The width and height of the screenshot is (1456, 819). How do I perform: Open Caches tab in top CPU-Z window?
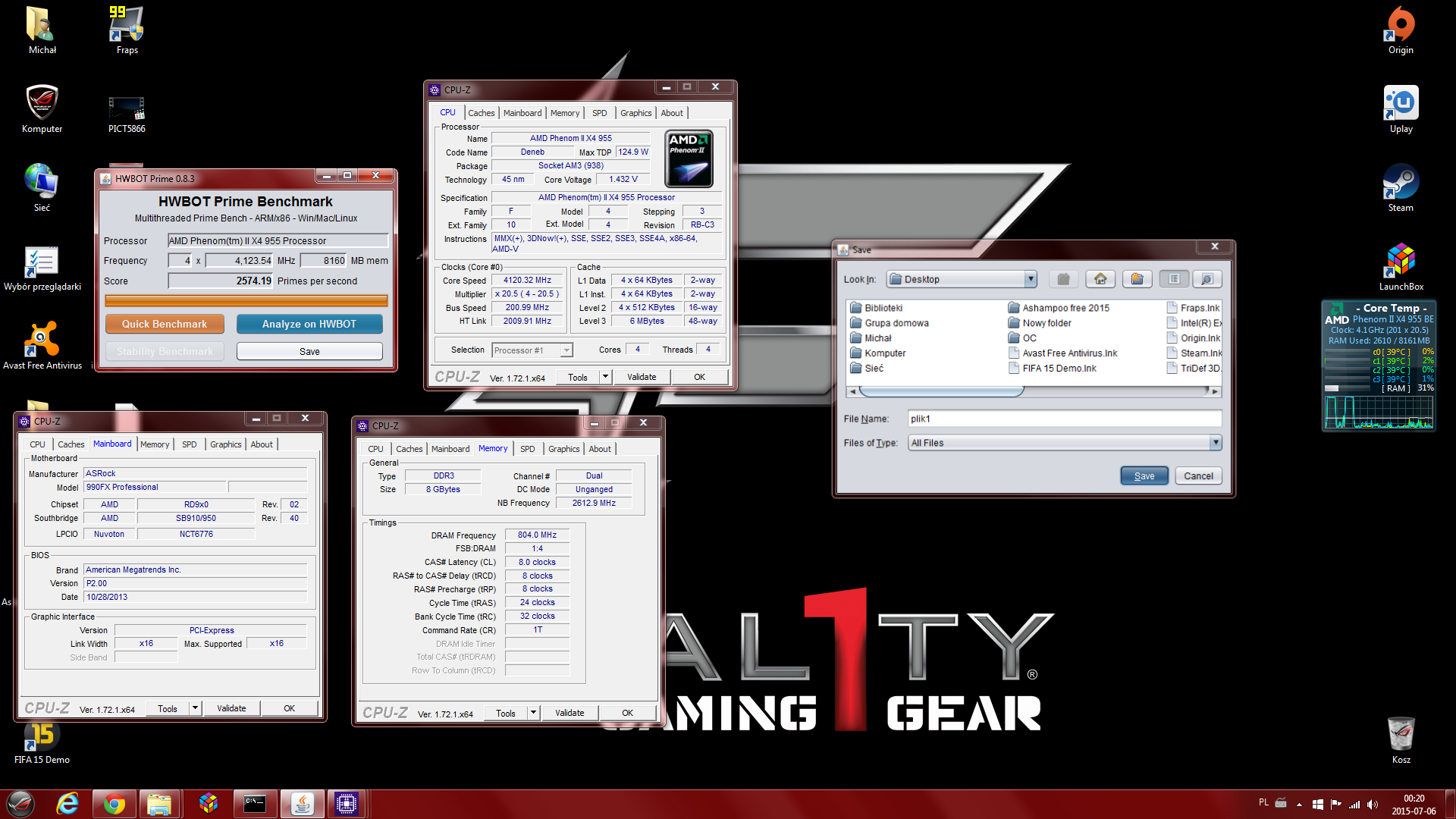coord(481,113)
